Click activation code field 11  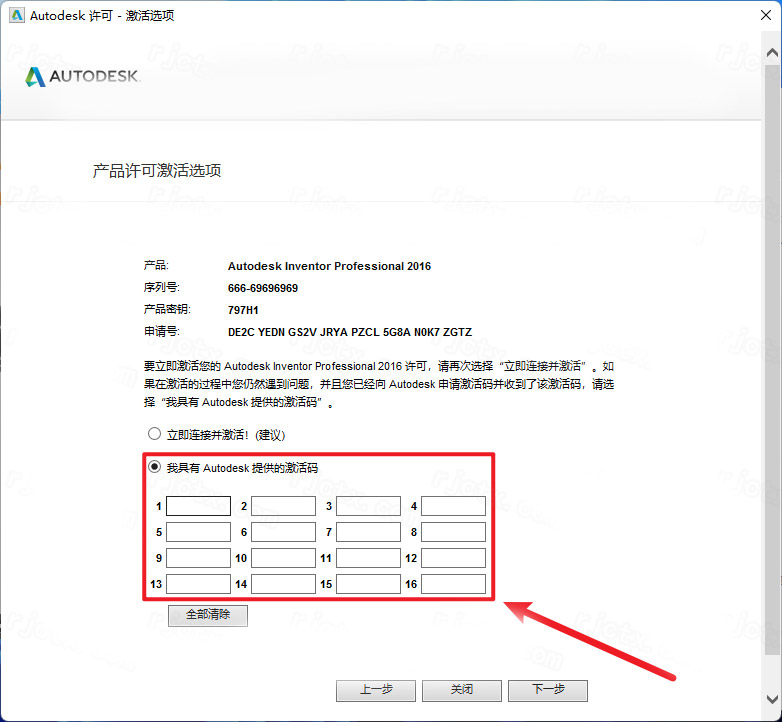(x=369, y=558)
